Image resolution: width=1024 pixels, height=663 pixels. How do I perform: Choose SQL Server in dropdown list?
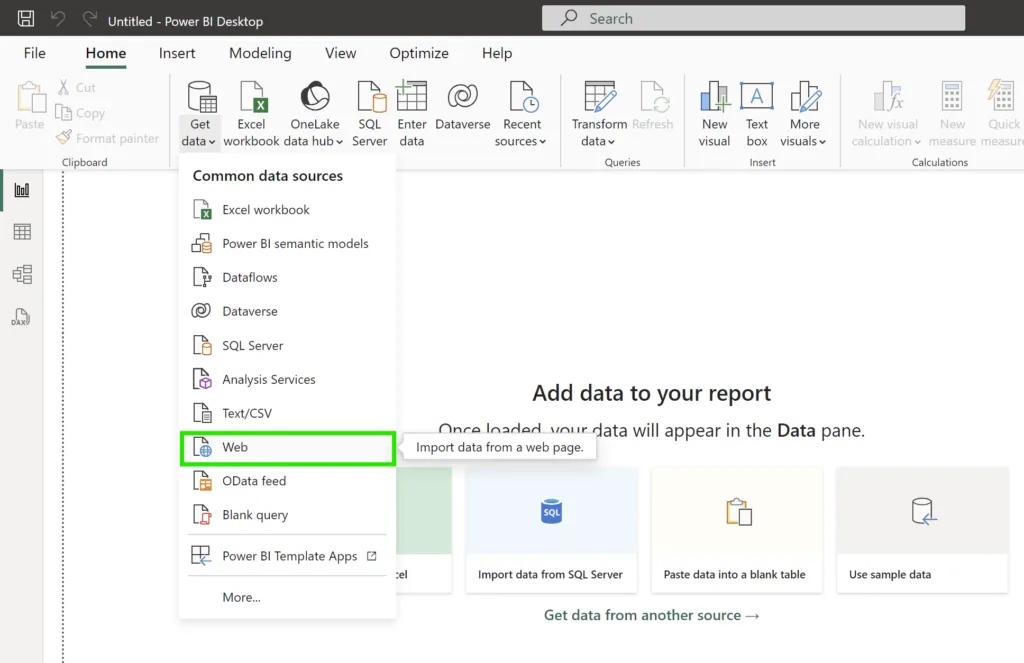tap(287, 346)
